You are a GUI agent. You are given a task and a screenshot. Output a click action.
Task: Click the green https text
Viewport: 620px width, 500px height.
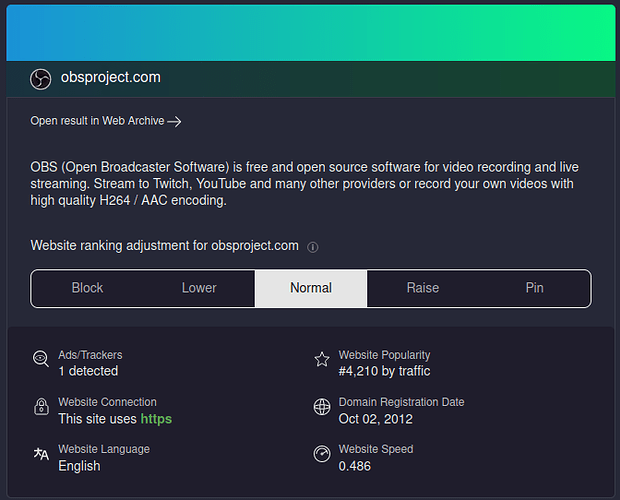pyautogui.click(x=156, y=419)
